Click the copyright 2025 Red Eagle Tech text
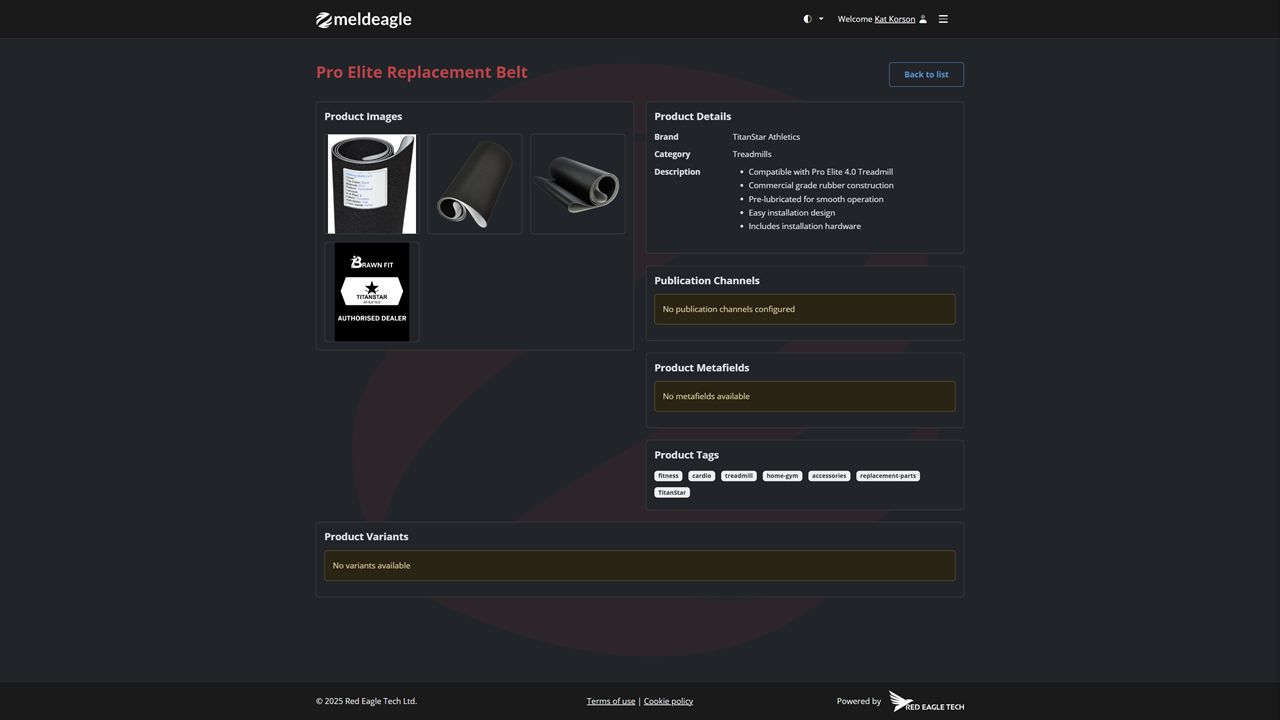Screen dimensions: 1280x720 pos(366,701)
